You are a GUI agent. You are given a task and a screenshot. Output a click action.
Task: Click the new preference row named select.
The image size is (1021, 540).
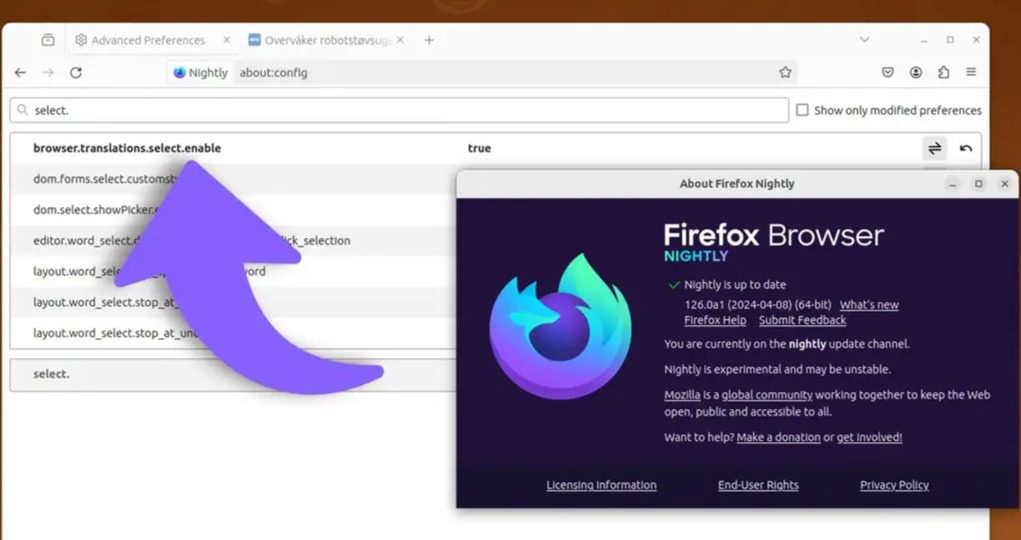click(233, 375)
